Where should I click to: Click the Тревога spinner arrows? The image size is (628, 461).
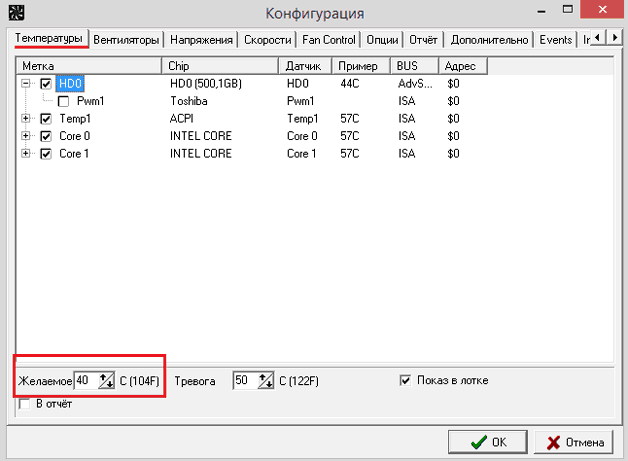[266, 380]
